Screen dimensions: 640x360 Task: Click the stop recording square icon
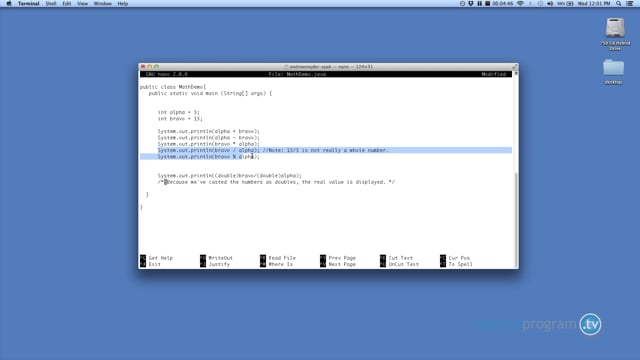tap(487, 3)
